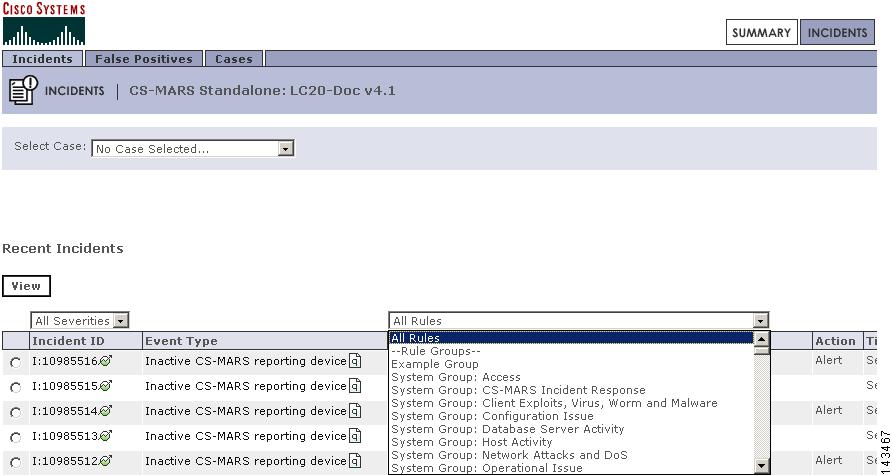The height and width of the screenshot is (476, 892).
Task: Select radio button for incident I:10985514
Action: (x=15, y=412)
